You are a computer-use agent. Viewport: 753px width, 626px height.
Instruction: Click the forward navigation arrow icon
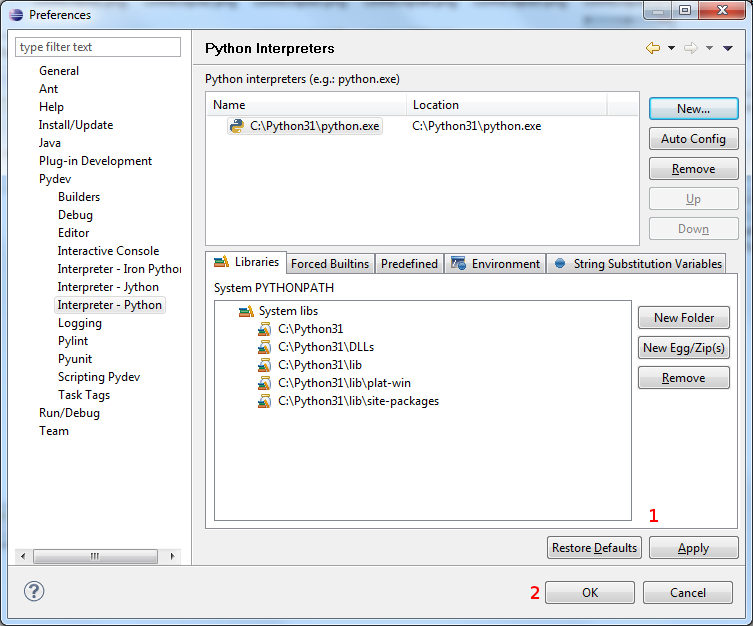pos(691,48)
